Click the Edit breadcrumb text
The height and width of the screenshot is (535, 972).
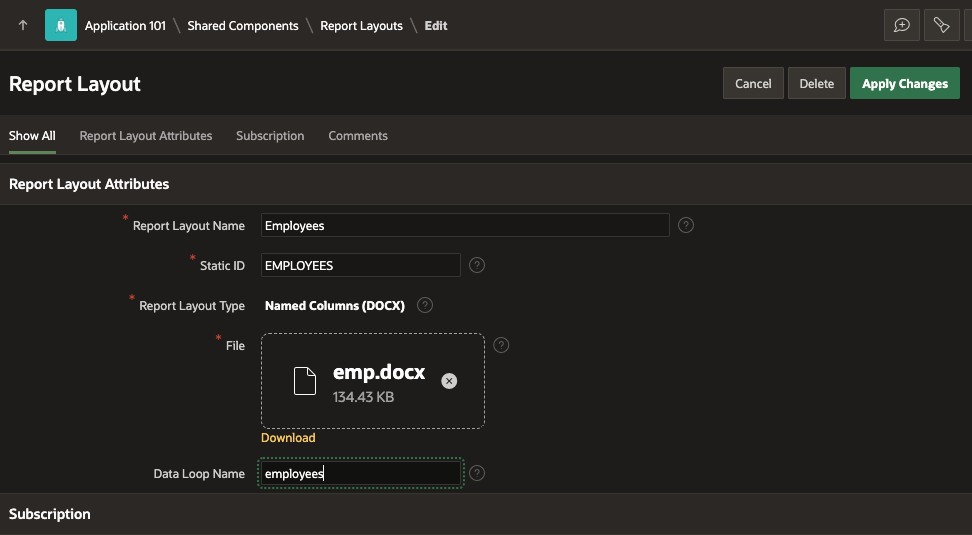(436, 25)
